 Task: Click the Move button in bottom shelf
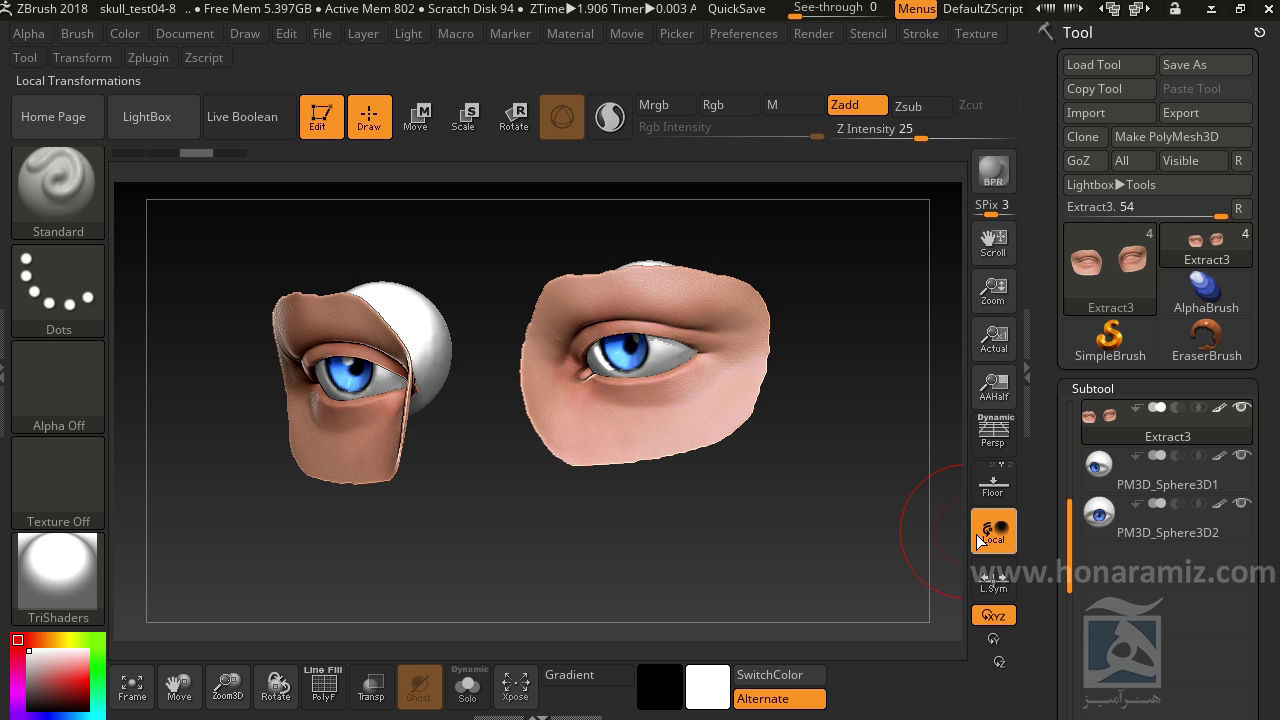click(179, 687)
